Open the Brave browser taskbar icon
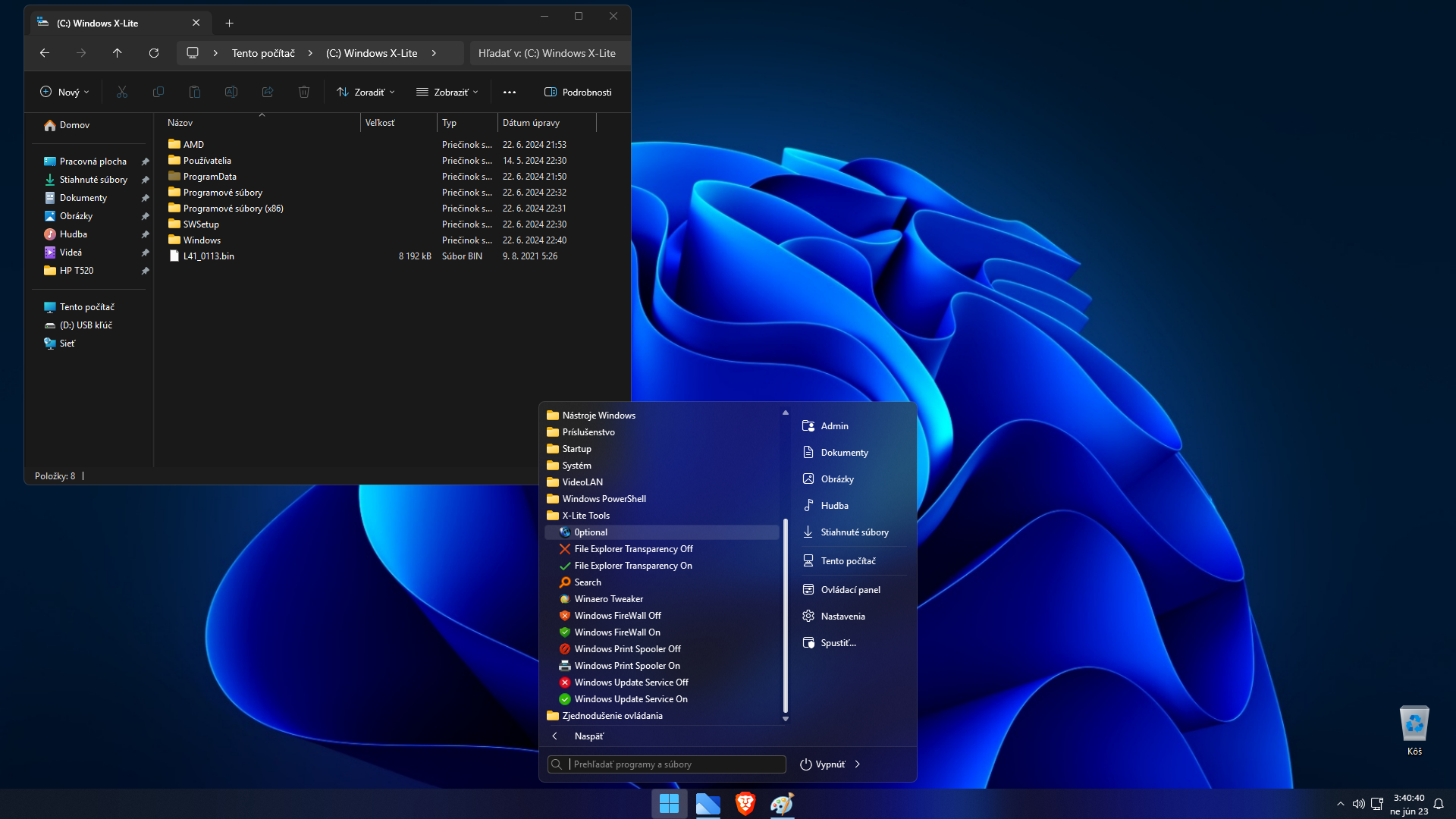This screenshot has height=819, width=1456. tap(745, 803)
